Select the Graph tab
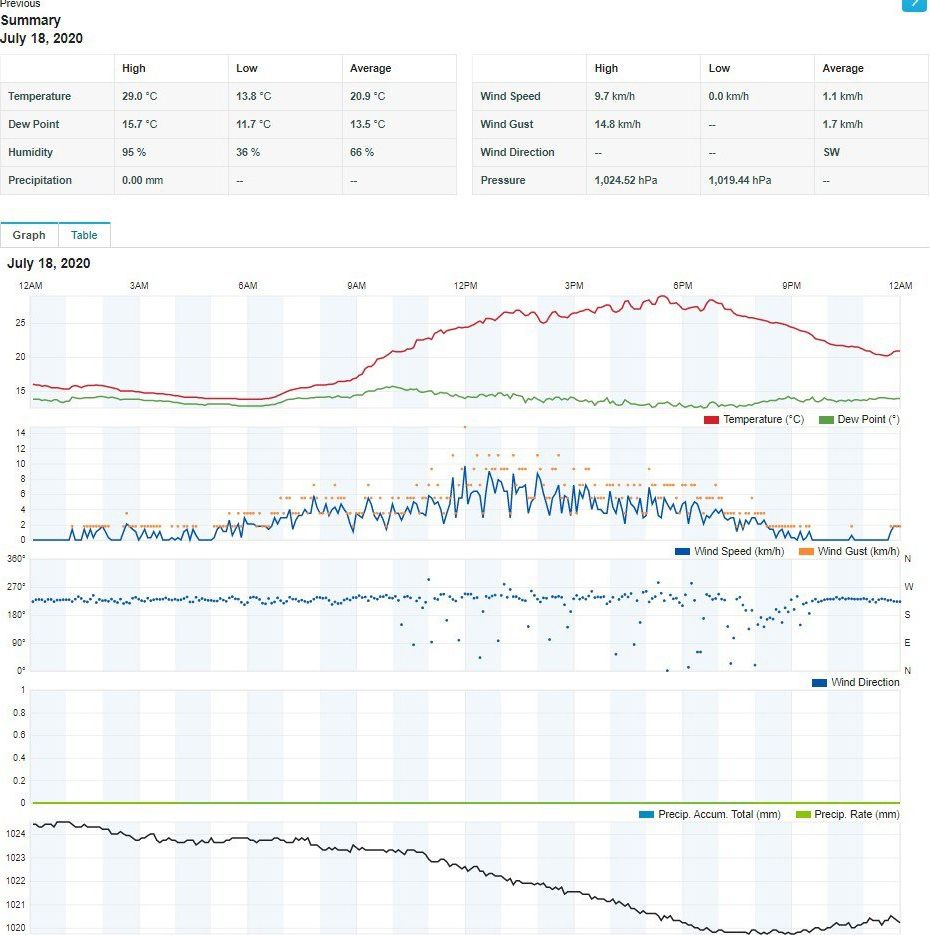This screenshot has width=930, height=935. 29,235
